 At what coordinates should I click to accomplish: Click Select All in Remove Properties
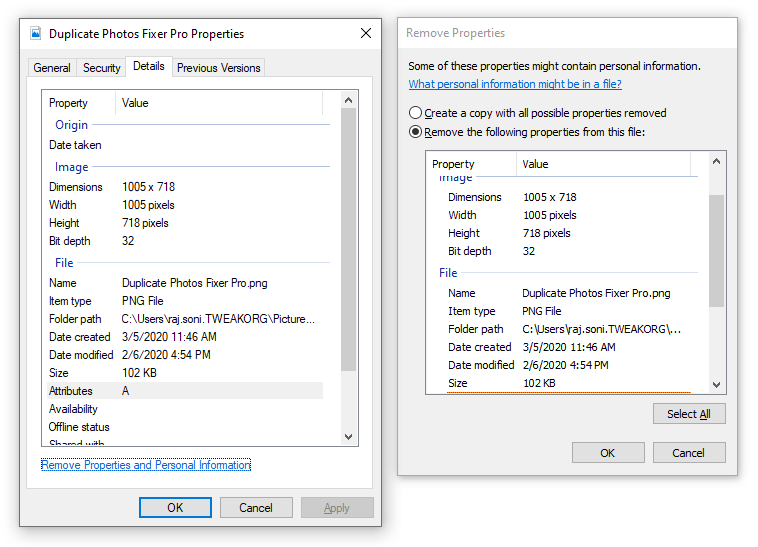[x=689, y=414]
